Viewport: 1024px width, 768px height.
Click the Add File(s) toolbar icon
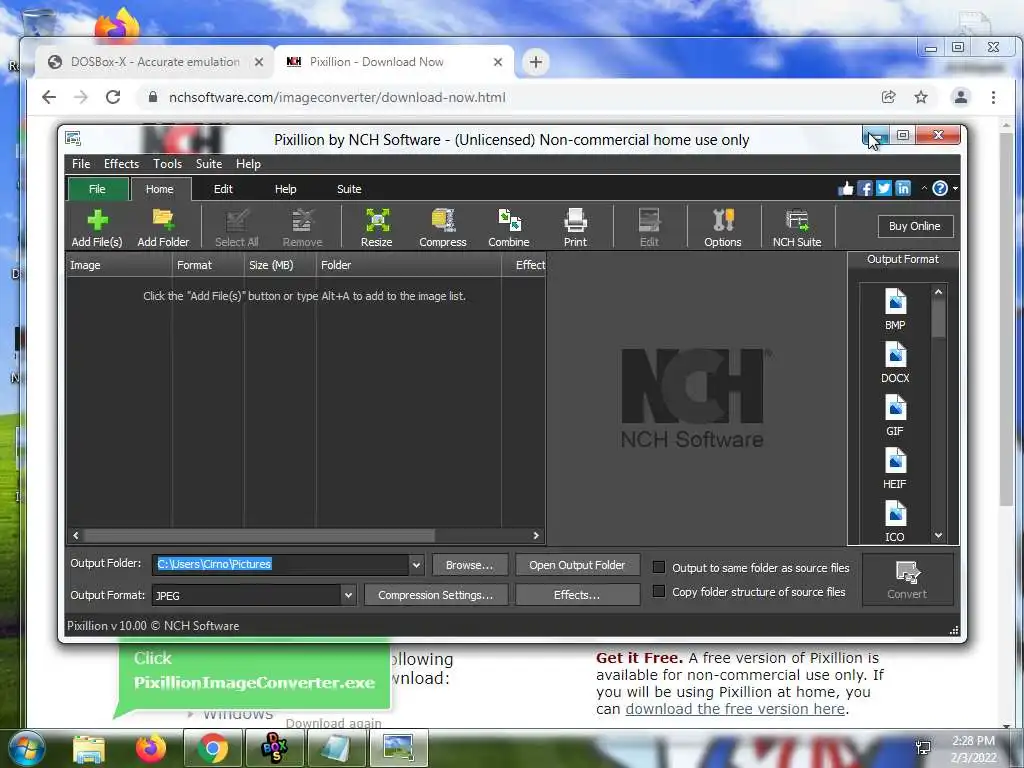click(97, 227)
